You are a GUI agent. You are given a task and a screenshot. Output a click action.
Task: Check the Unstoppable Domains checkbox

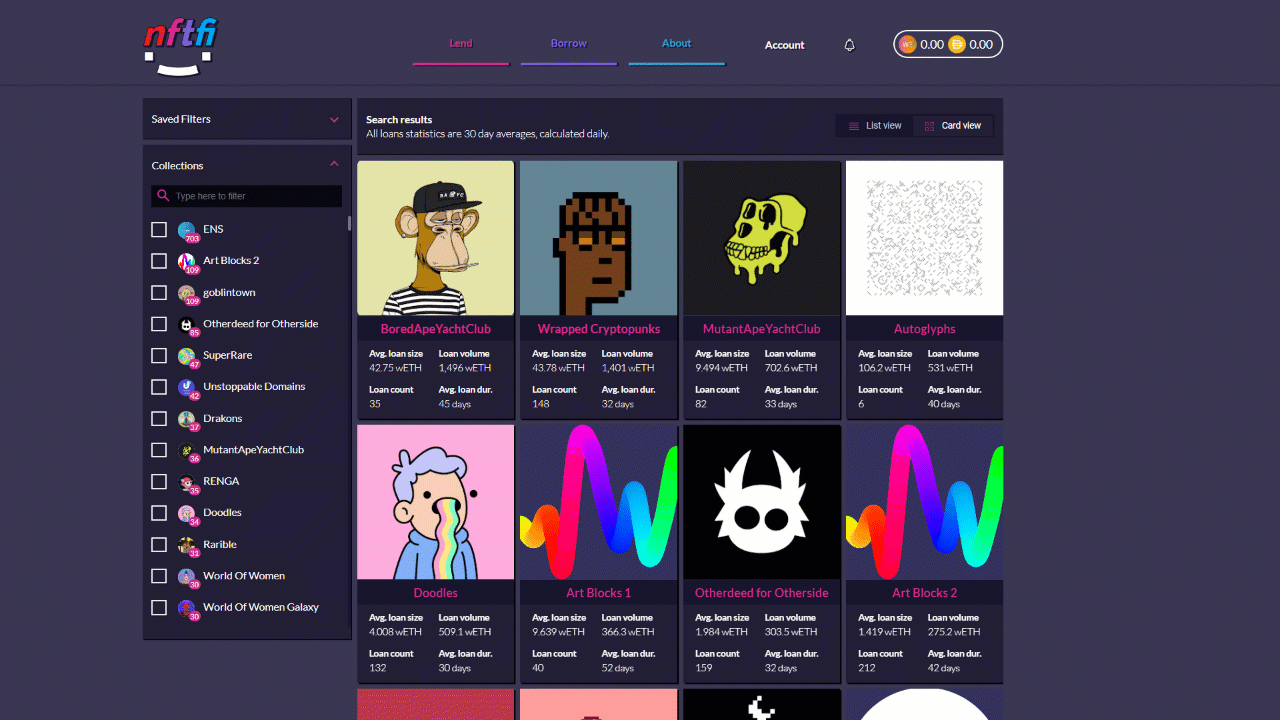pos(159,387)
